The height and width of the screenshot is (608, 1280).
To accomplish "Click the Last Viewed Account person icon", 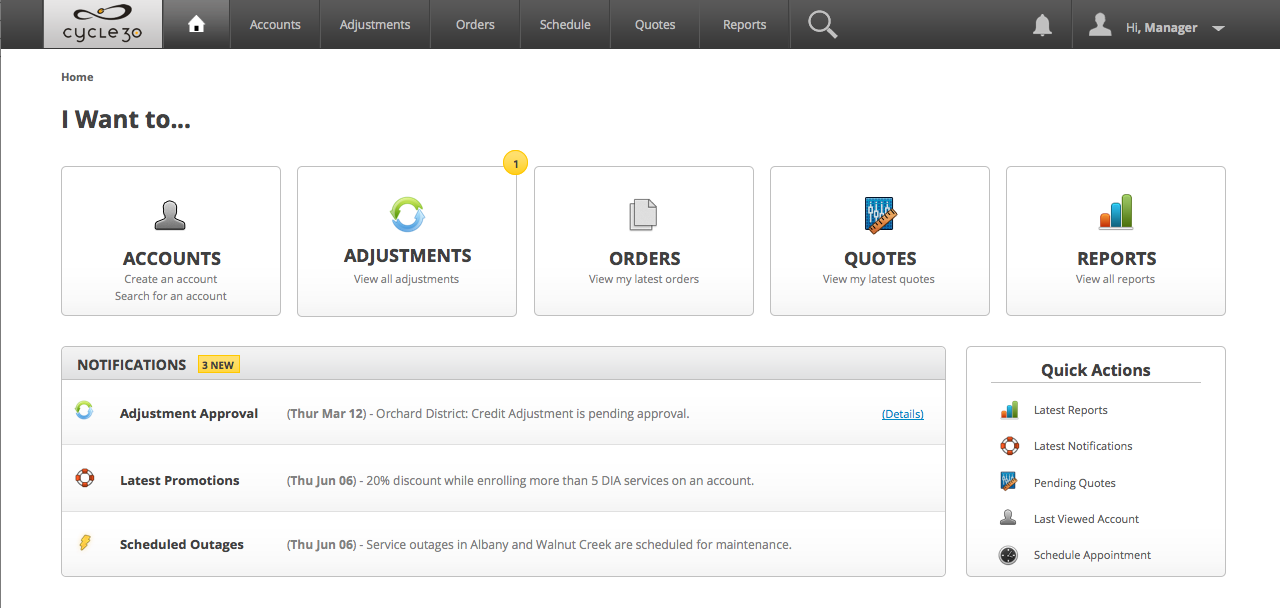I will tap(1009, 518).
